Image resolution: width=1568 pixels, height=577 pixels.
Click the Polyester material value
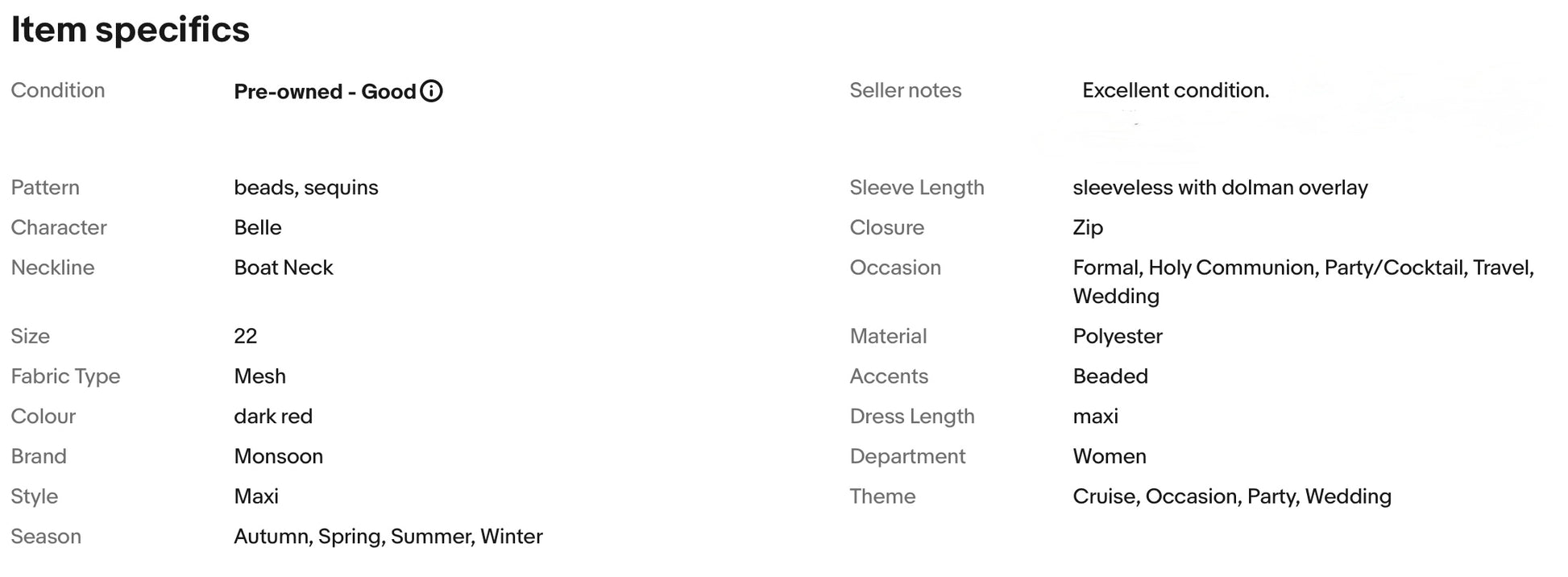[1117, 336]
